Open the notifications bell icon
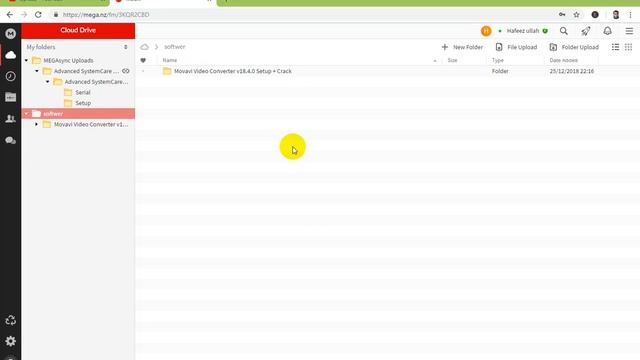Viewport: 640px width, 360px height. click(607, 31)
